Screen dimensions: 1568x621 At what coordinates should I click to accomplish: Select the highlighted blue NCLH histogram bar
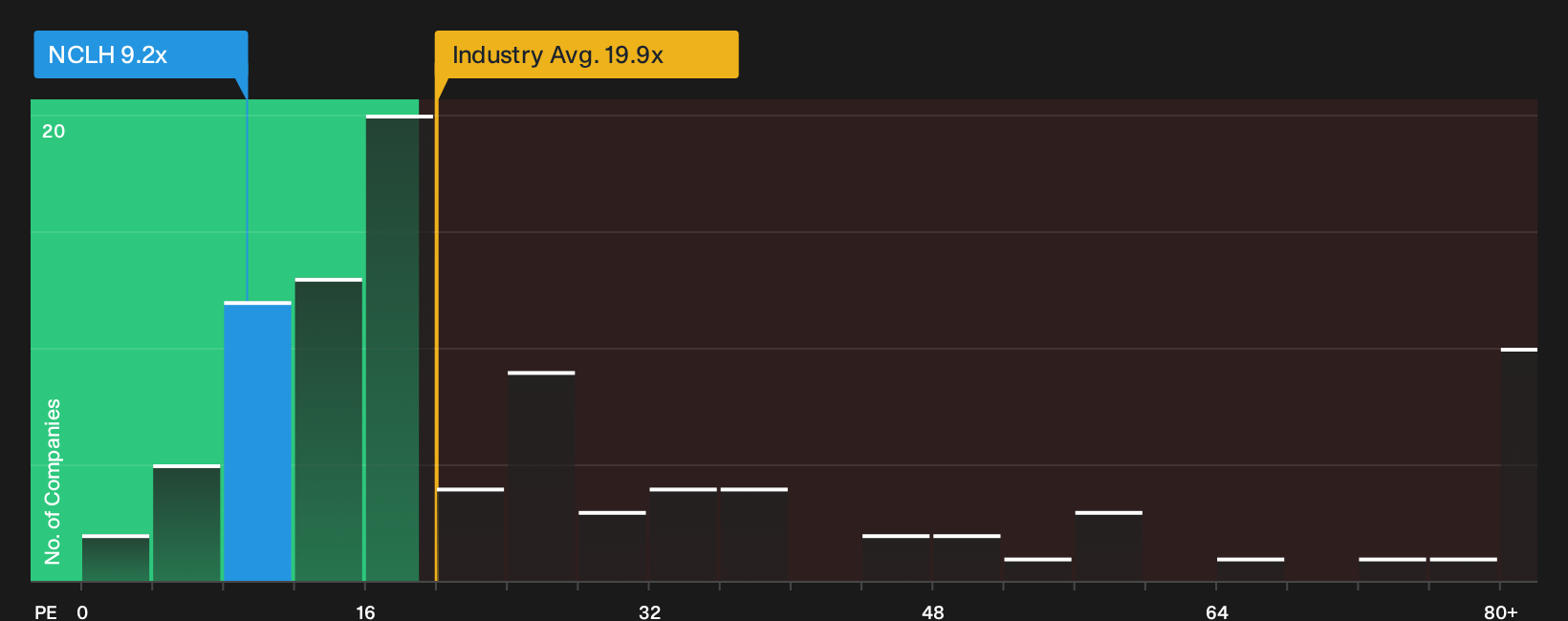(258, 441)
